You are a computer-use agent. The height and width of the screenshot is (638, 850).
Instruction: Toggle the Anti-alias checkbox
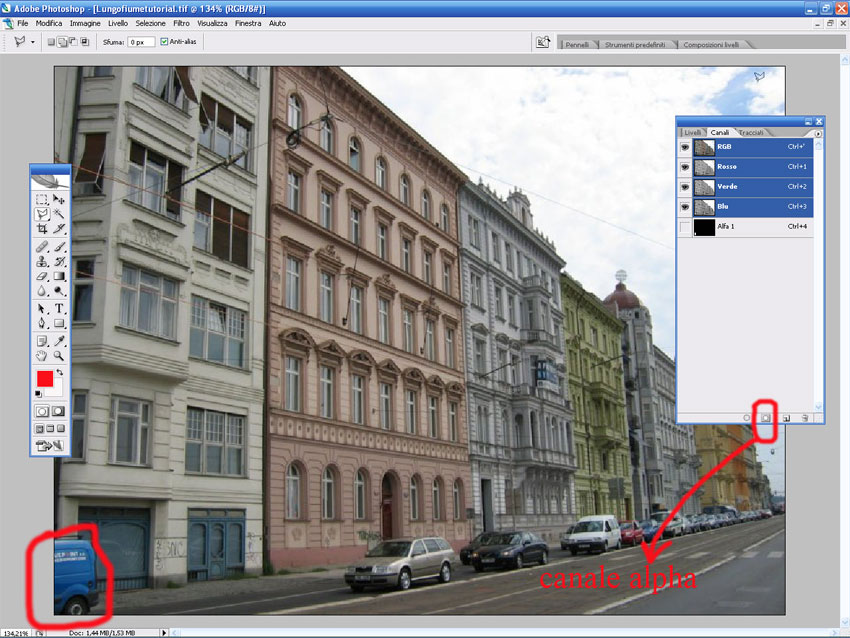pyautogui.click(x=164, y=42)
